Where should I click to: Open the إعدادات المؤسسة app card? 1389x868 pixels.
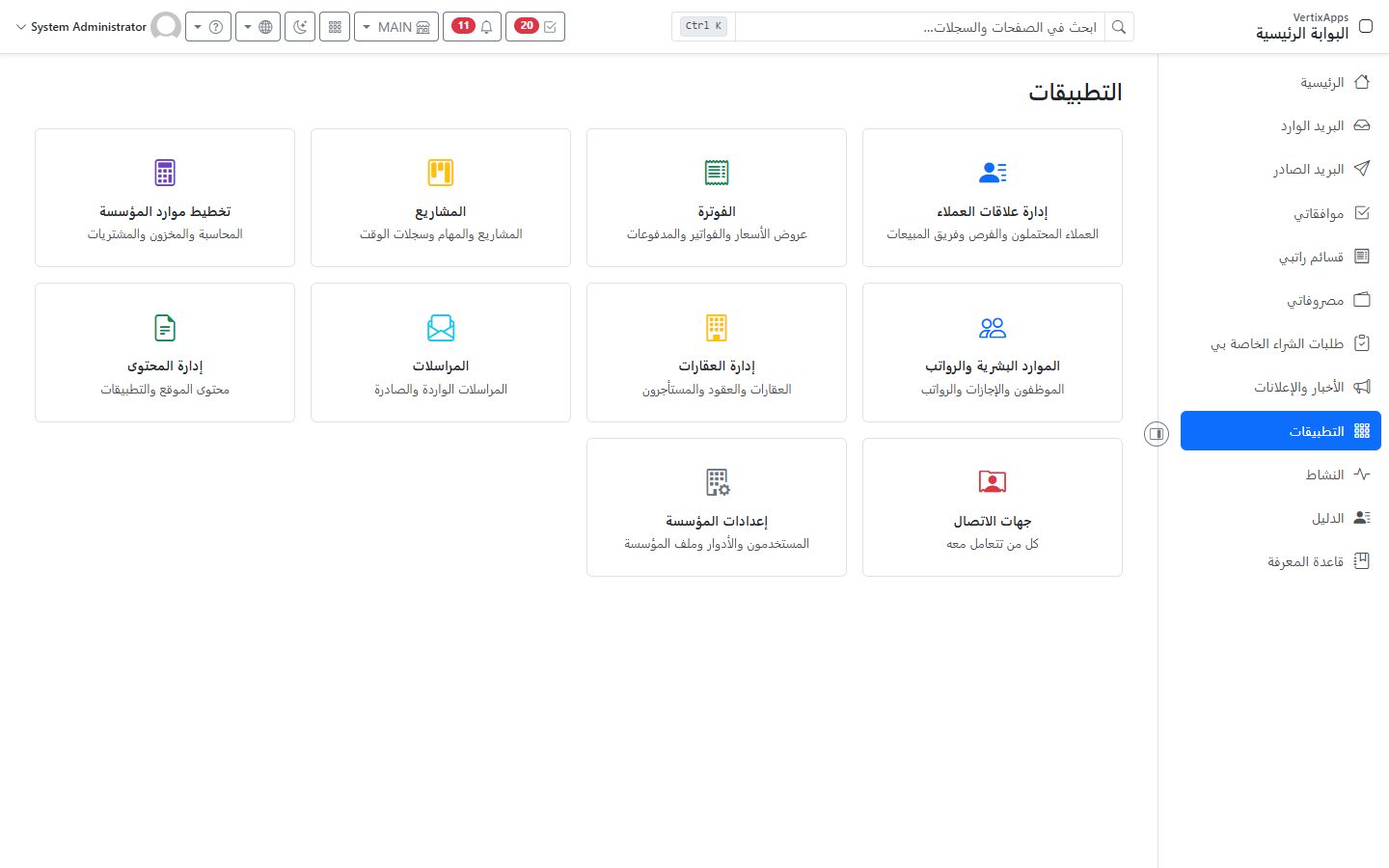coord(717,507)
